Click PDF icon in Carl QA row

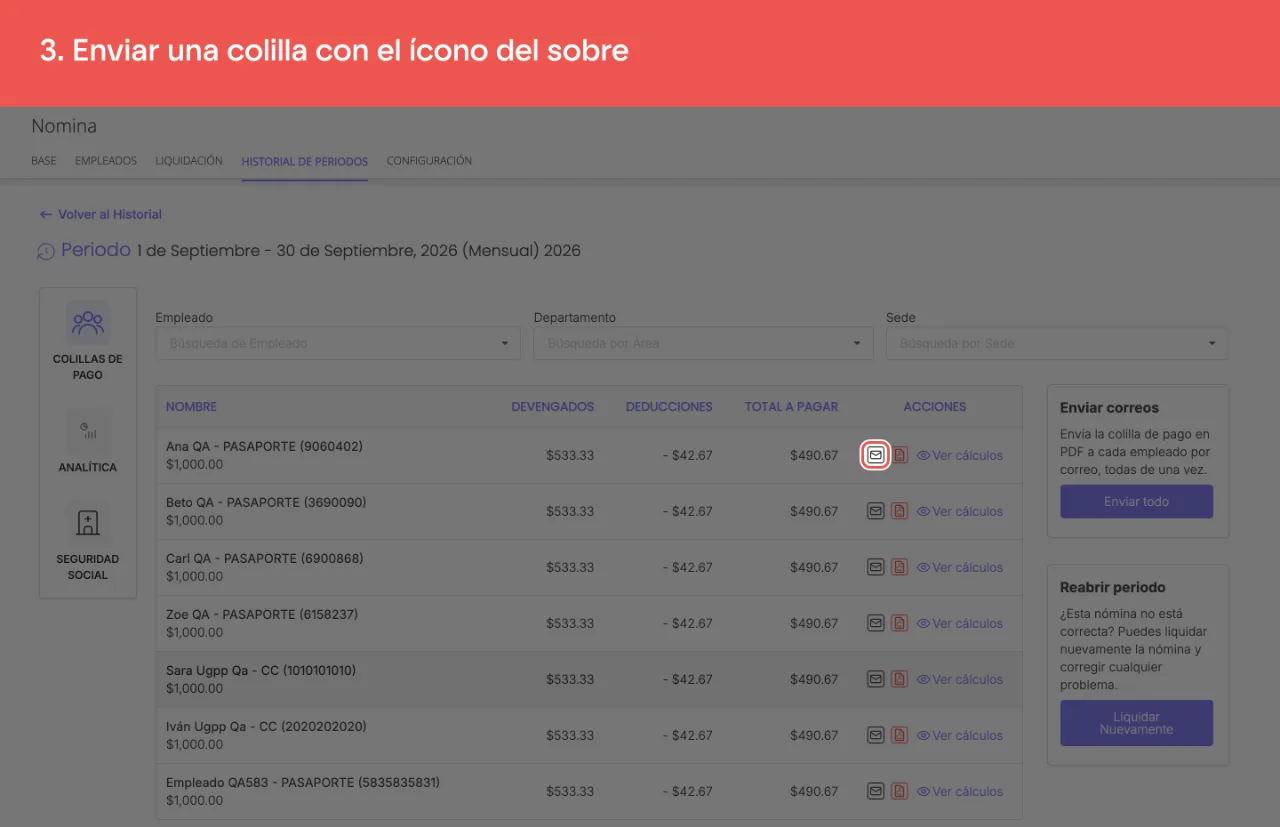coord(900,567)
